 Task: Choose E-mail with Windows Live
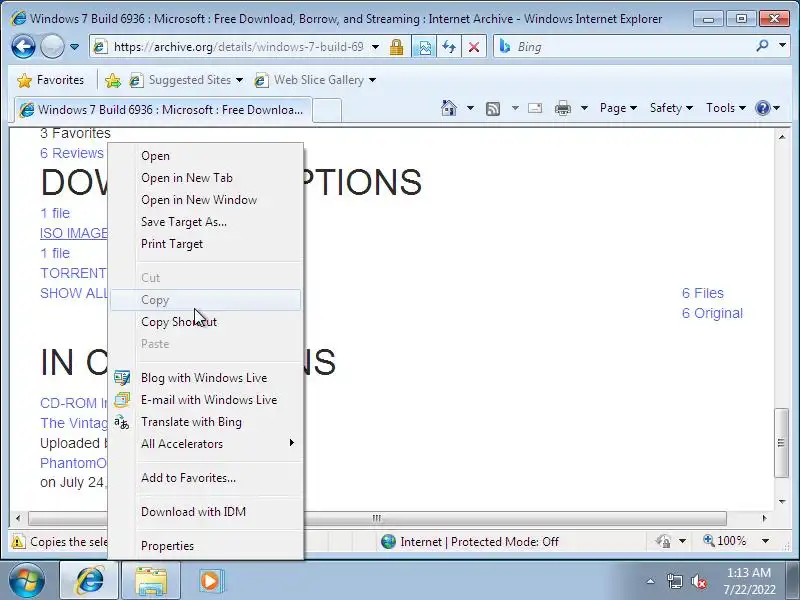pyautogui.click(x=205, y=400)
